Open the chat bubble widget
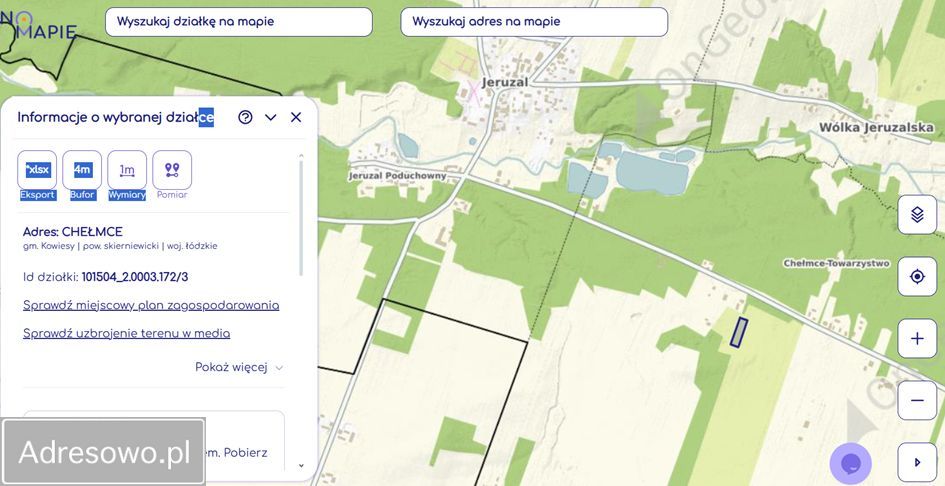 point(850,464)
